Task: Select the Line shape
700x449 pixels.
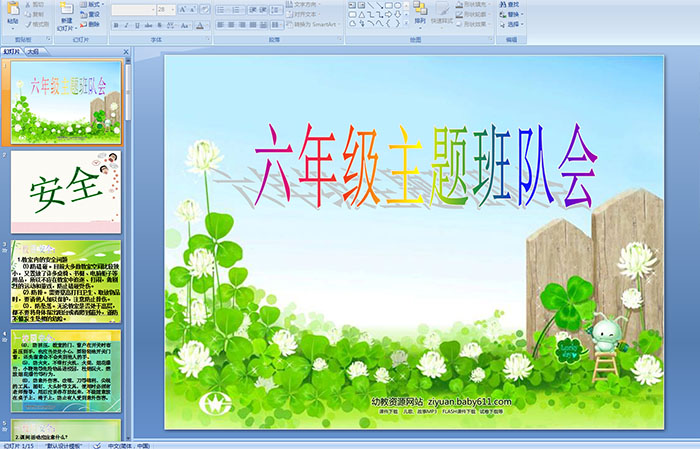Action: (x=371, y=5)
